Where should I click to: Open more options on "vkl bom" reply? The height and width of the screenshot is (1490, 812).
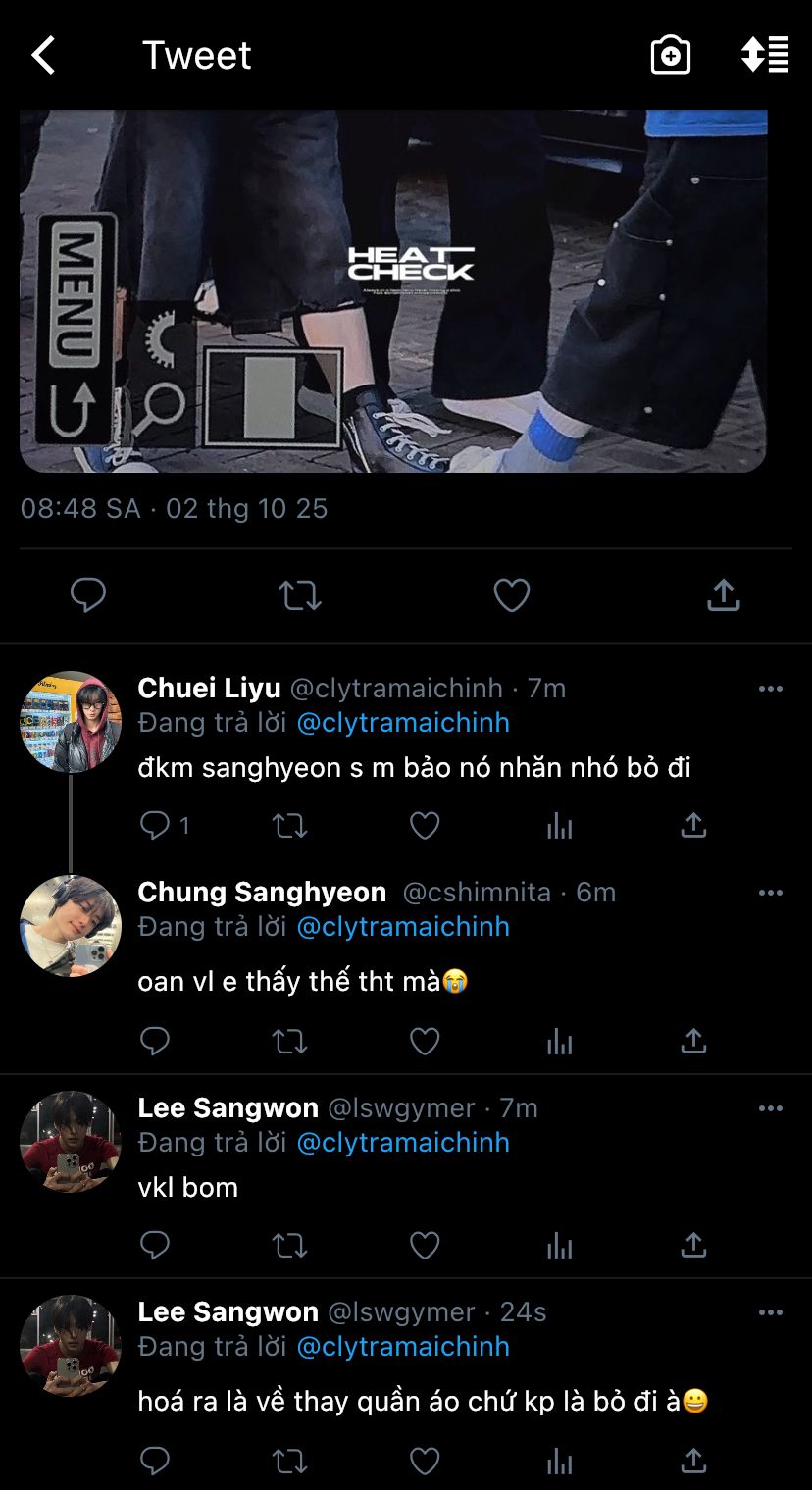771,1108
